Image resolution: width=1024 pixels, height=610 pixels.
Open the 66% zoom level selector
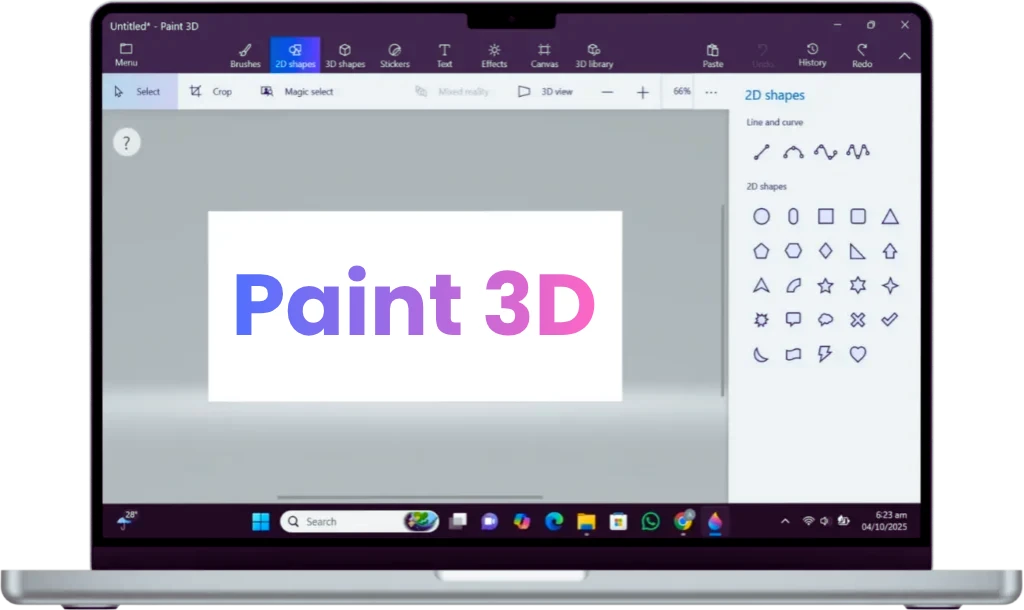[680, 91]
